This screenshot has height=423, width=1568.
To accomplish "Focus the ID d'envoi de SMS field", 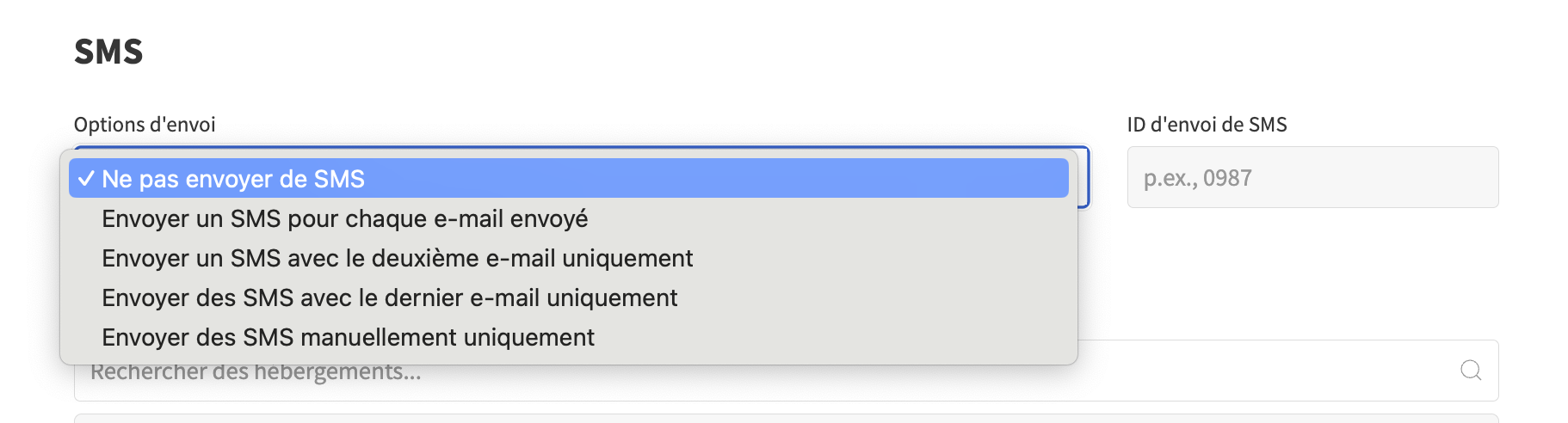I will click(1312, 177).
